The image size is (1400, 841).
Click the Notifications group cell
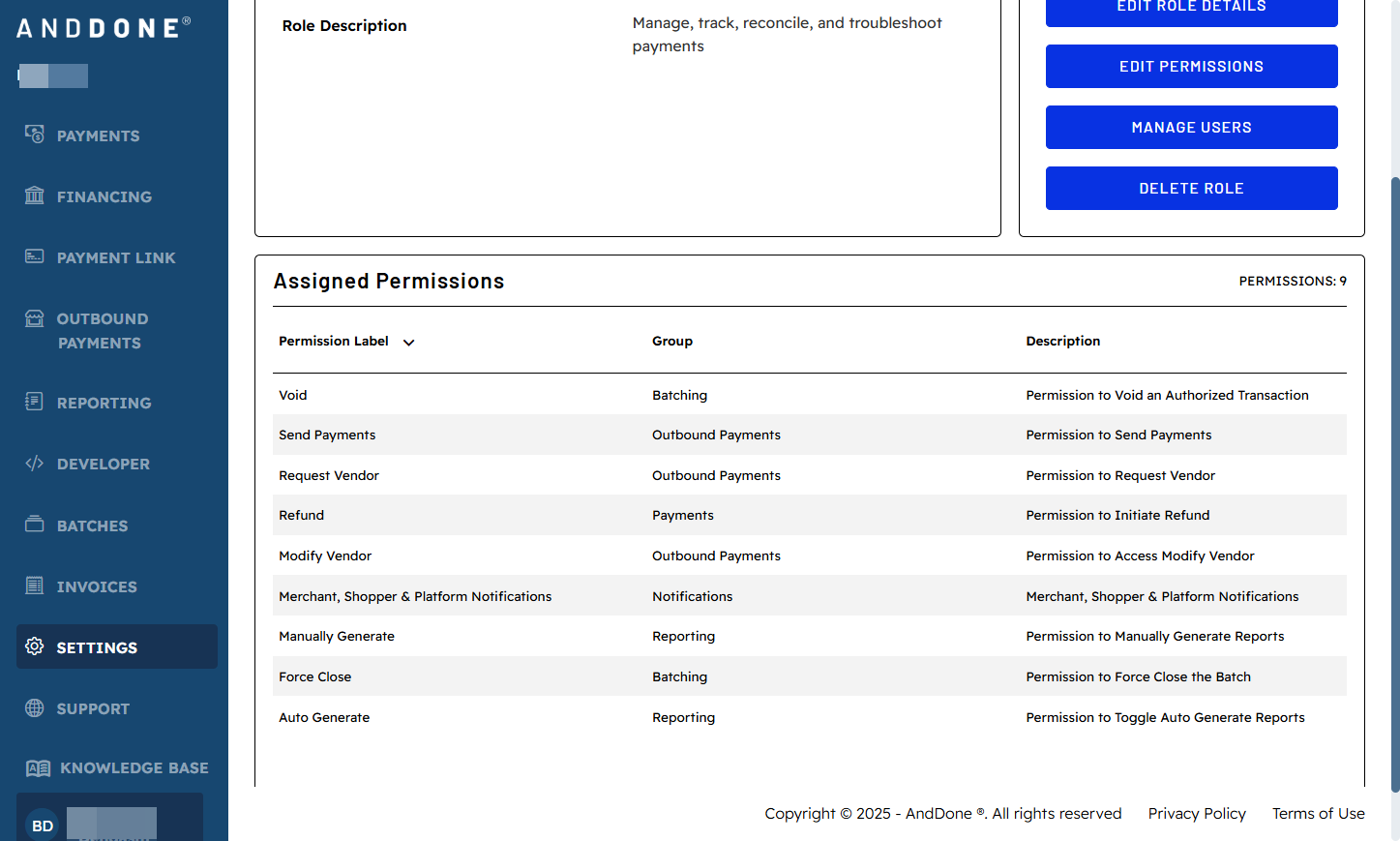coord(693,596)
